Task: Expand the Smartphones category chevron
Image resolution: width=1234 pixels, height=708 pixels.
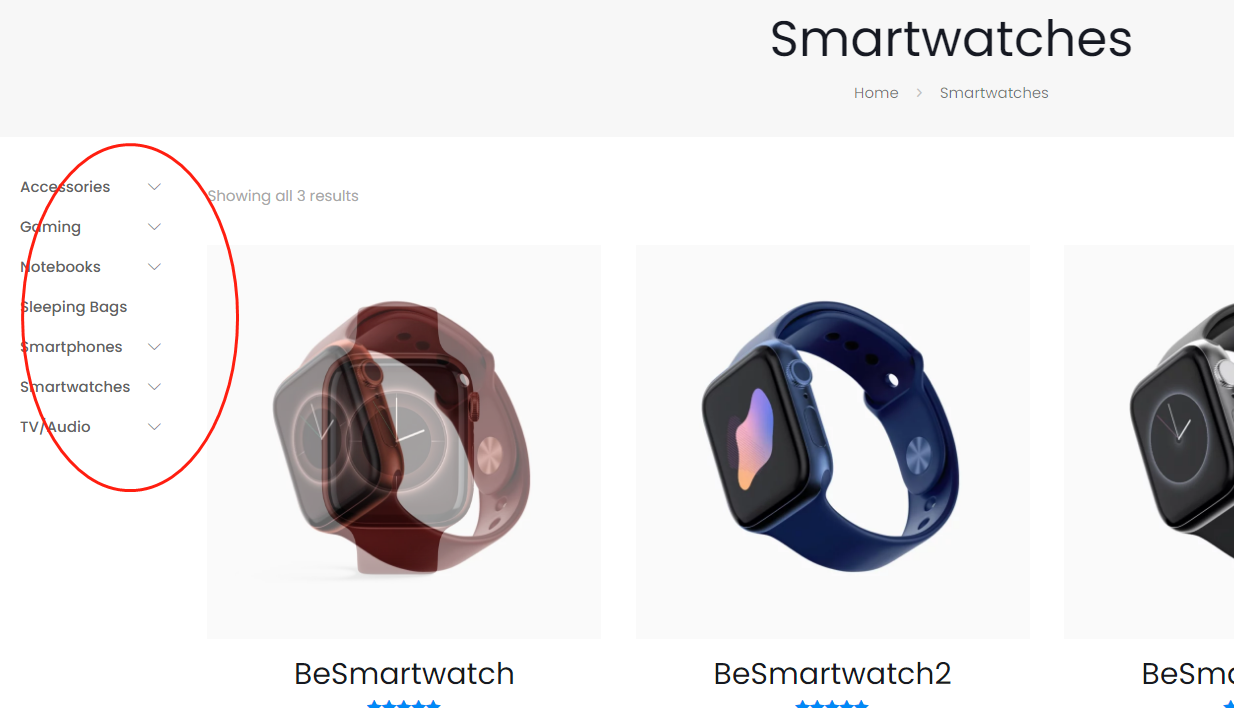Action: point(154,347)
